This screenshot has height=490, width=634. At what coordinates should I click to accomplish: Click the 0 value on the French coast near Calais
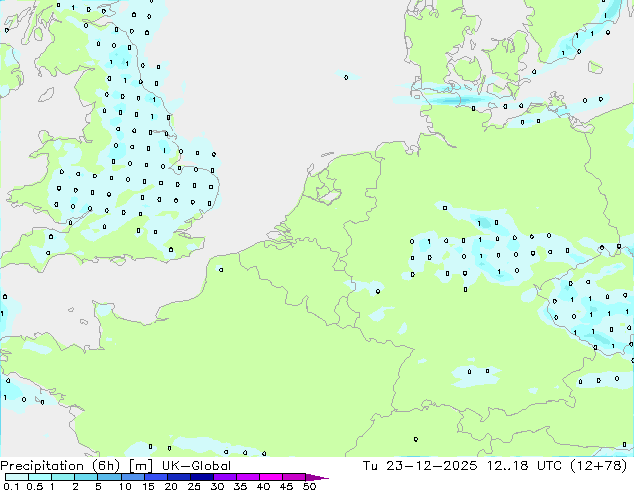(x=221, y=270)
